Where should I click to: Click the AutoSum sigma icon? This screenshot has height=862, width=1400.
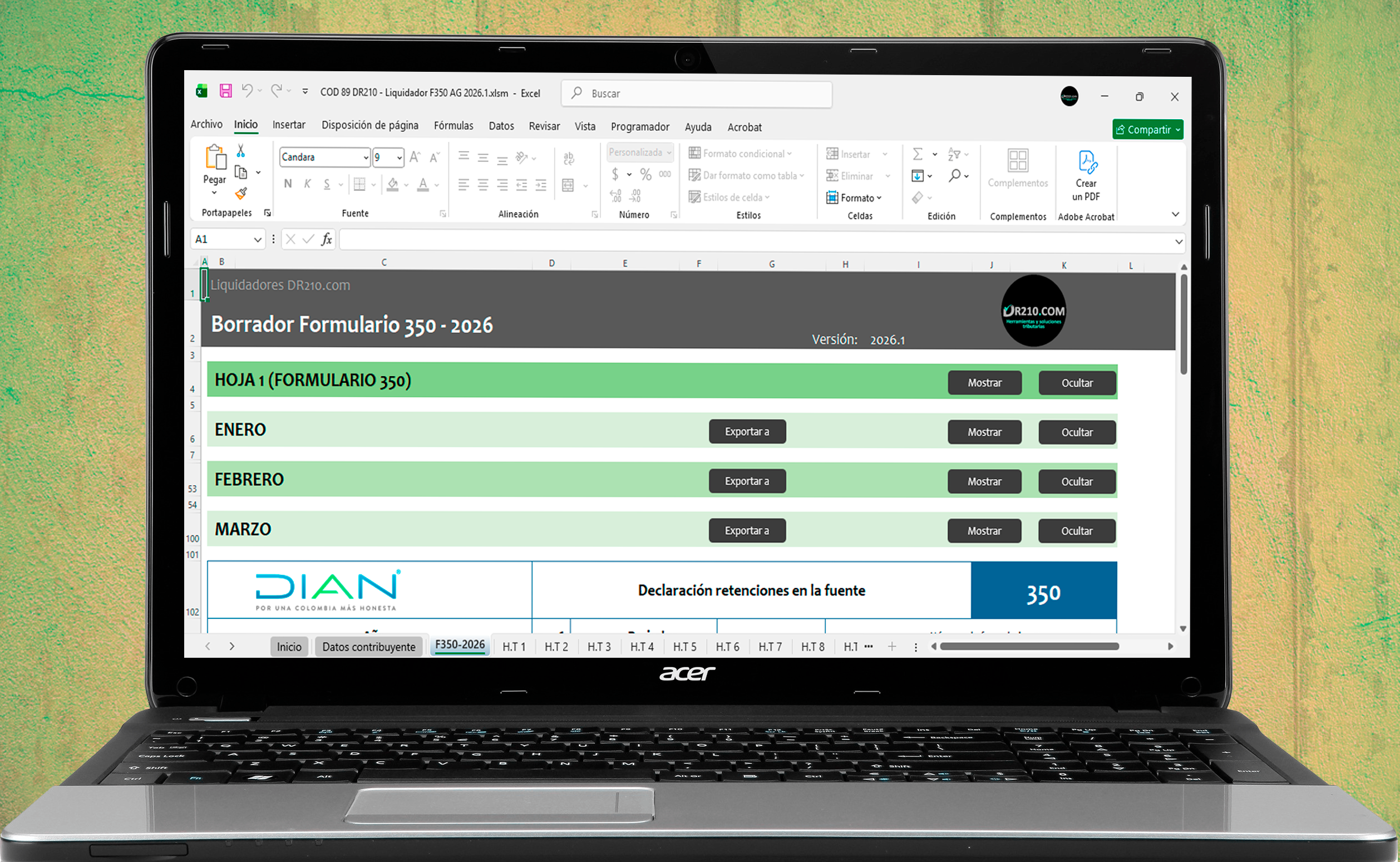coord(917,154)
